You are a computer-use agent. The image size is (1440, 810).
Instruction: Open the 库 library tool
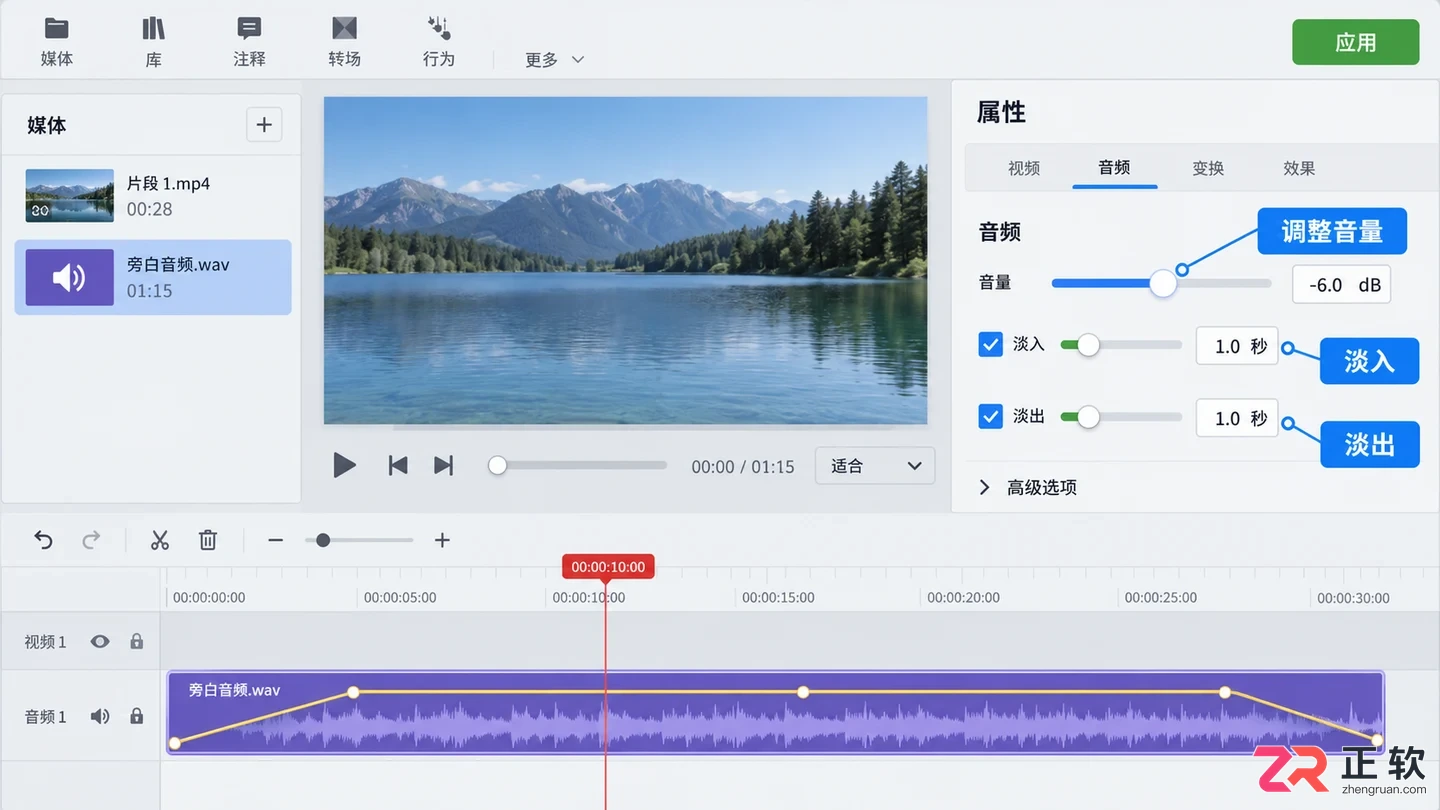click(x=153, y=42)
